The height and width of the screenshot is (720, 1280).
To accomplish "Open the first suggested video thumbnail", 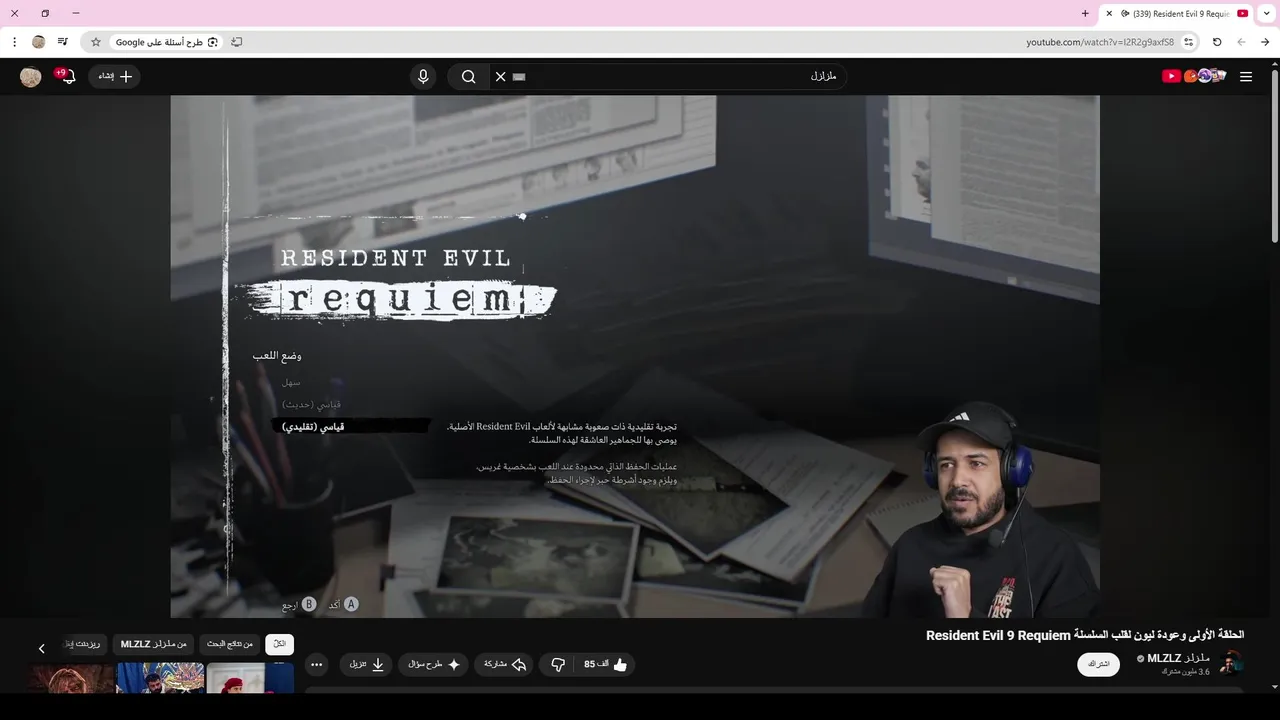I will point(250,678).
